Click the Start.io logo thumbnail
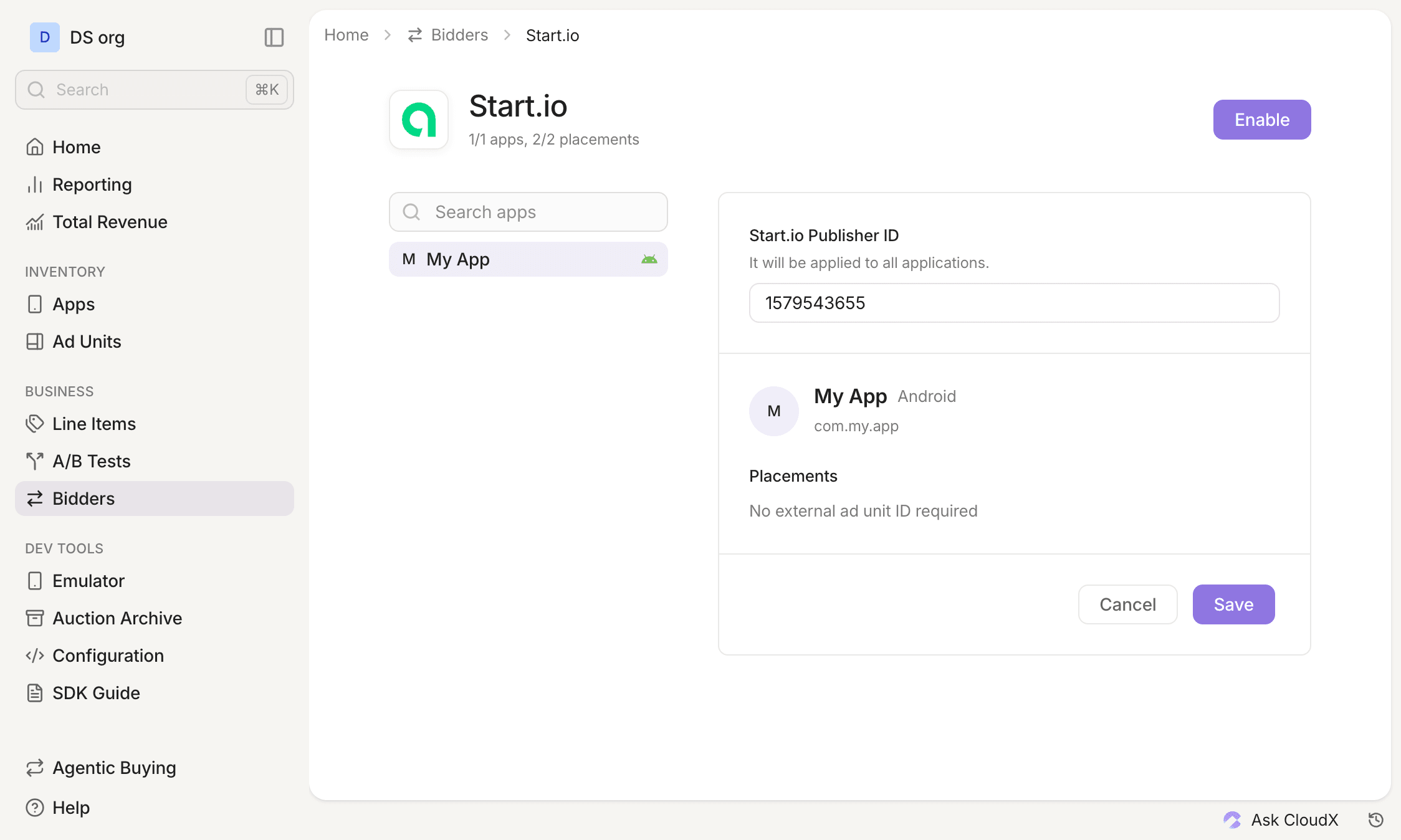The image size is (1401, 840). [419, 120]
